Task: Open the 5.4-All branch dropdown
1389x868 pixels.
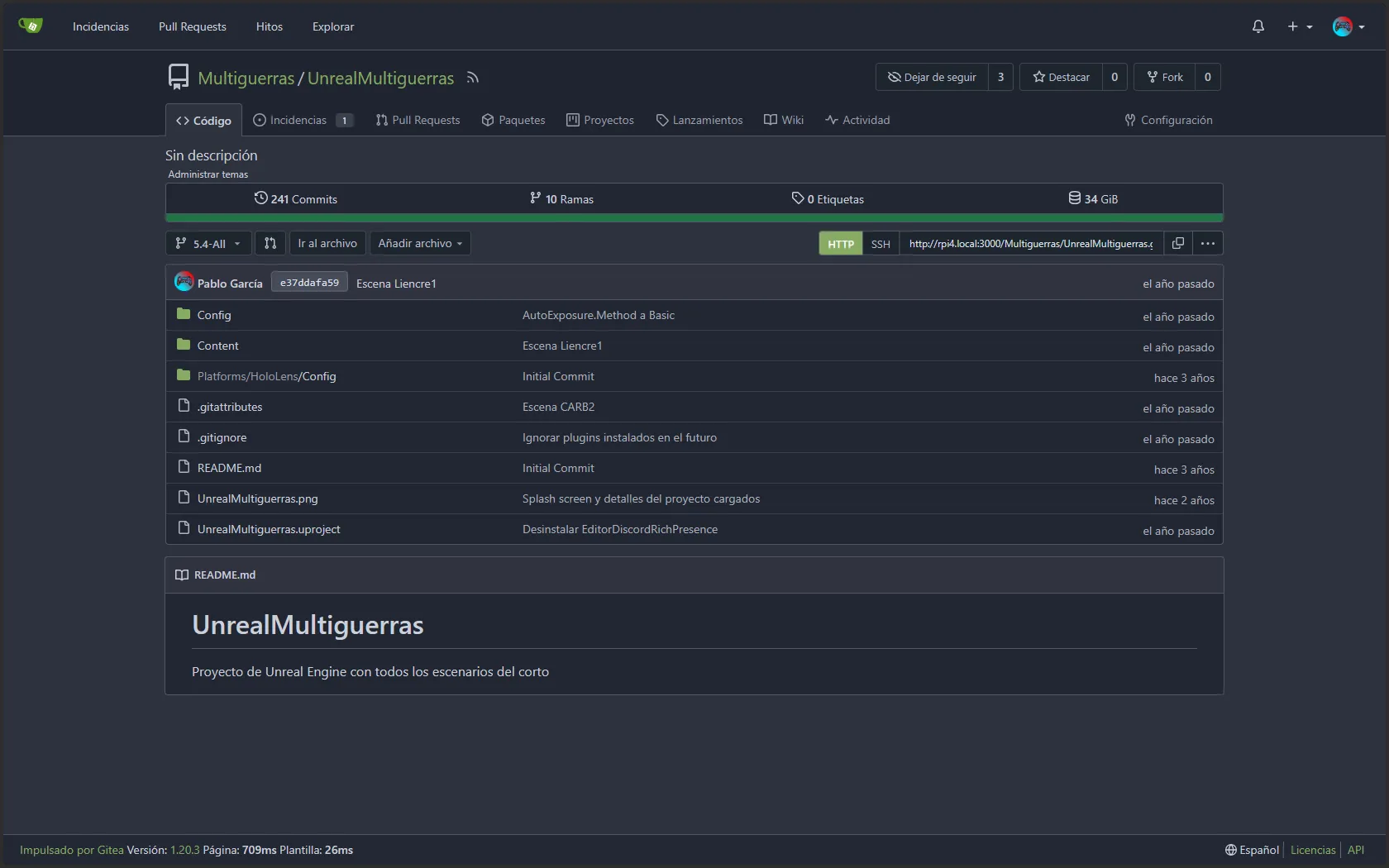Action: pyautogui.click(x=208, y=243)
